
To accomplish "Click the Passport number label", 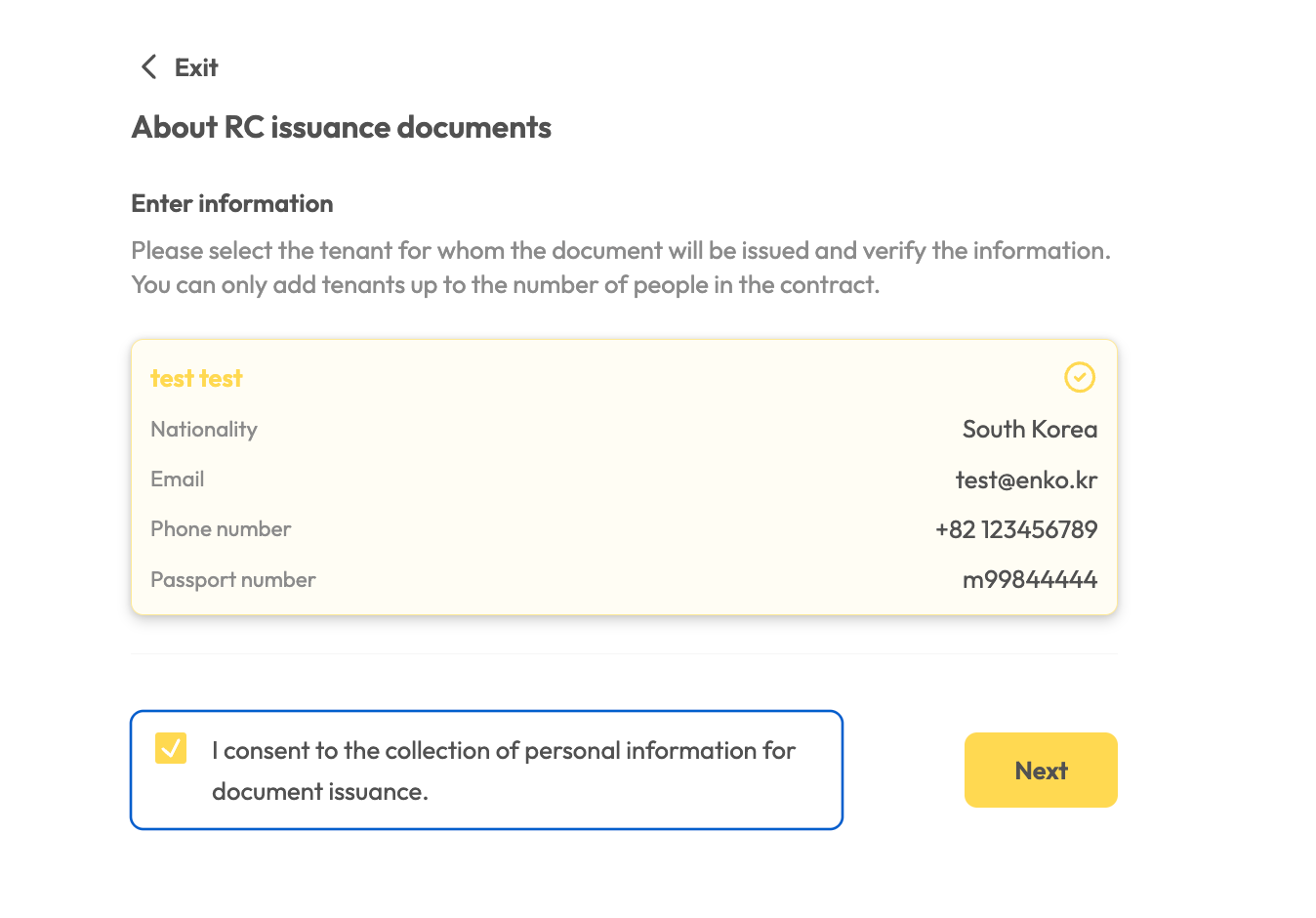I will (x=233, y=580).
